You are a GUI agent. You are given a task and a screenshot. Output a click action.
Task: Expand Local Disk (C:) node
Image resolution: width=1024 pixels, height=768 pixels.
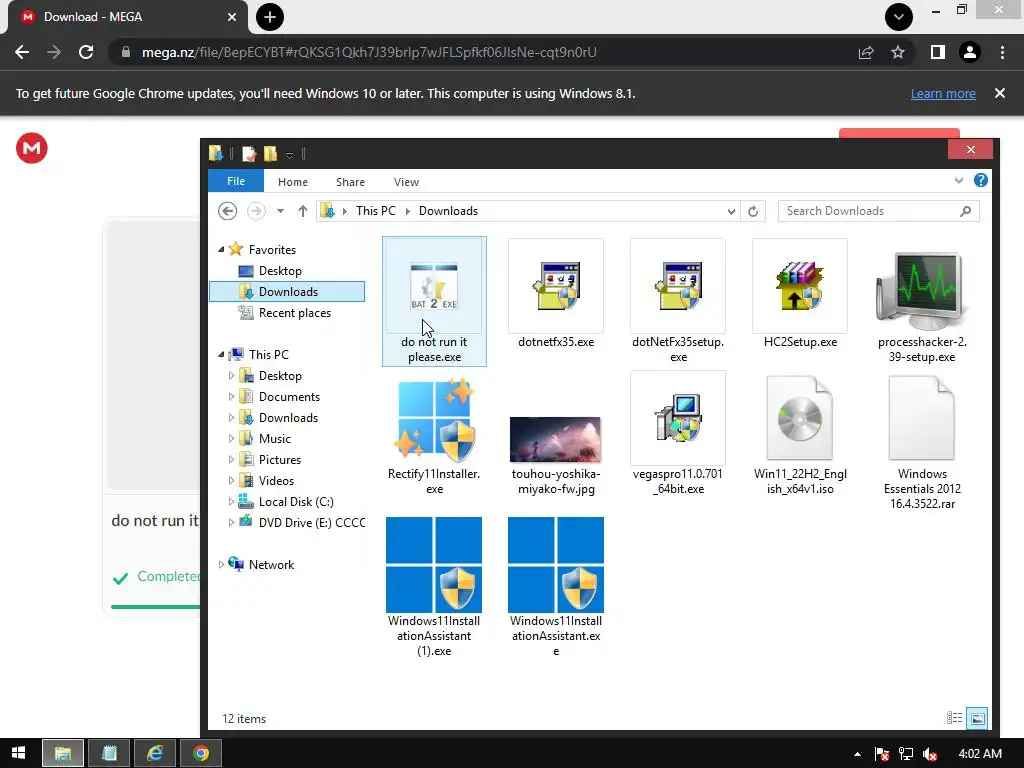231,502
